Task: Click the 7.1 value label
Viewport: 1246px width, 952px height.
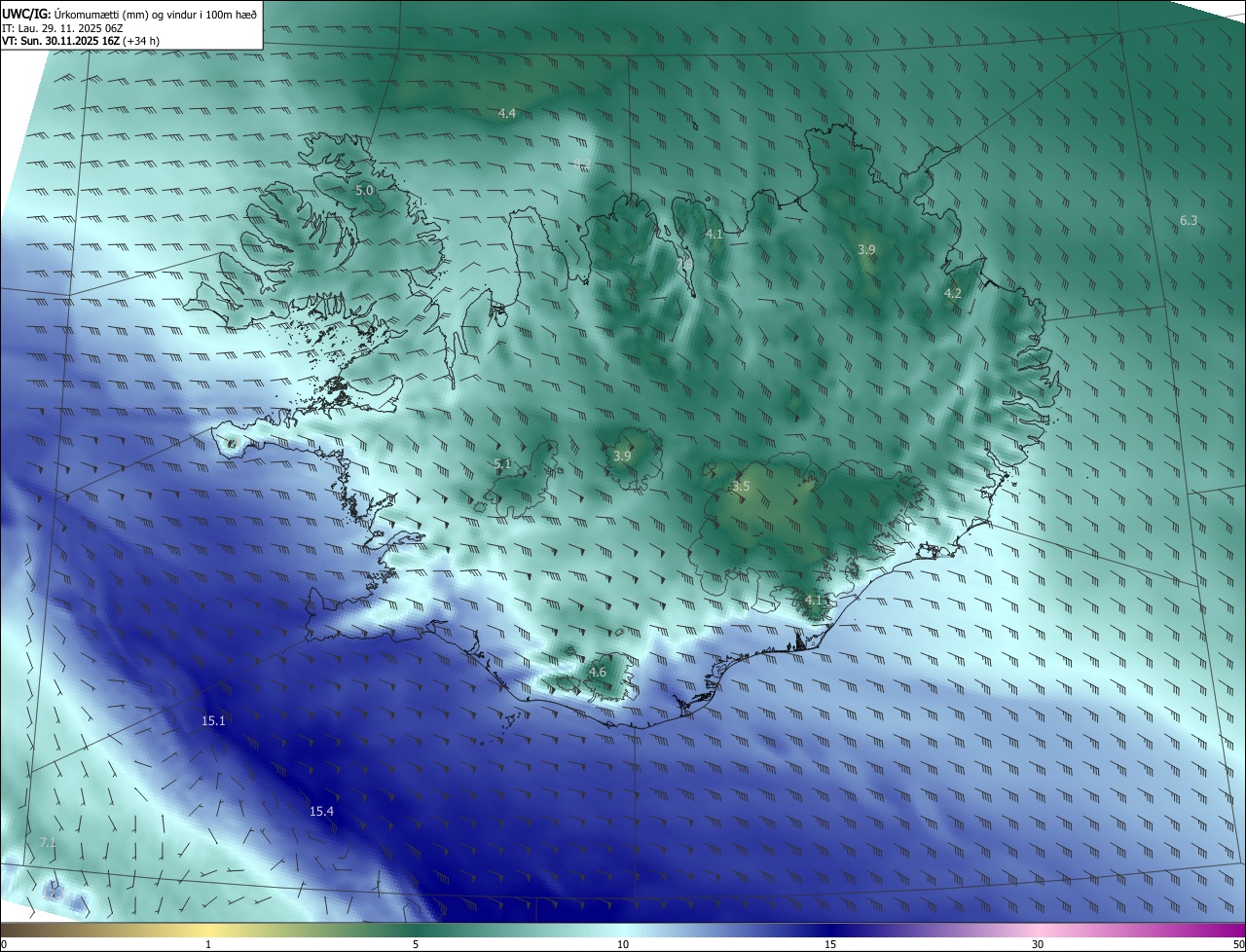Action: click(48, 843)
